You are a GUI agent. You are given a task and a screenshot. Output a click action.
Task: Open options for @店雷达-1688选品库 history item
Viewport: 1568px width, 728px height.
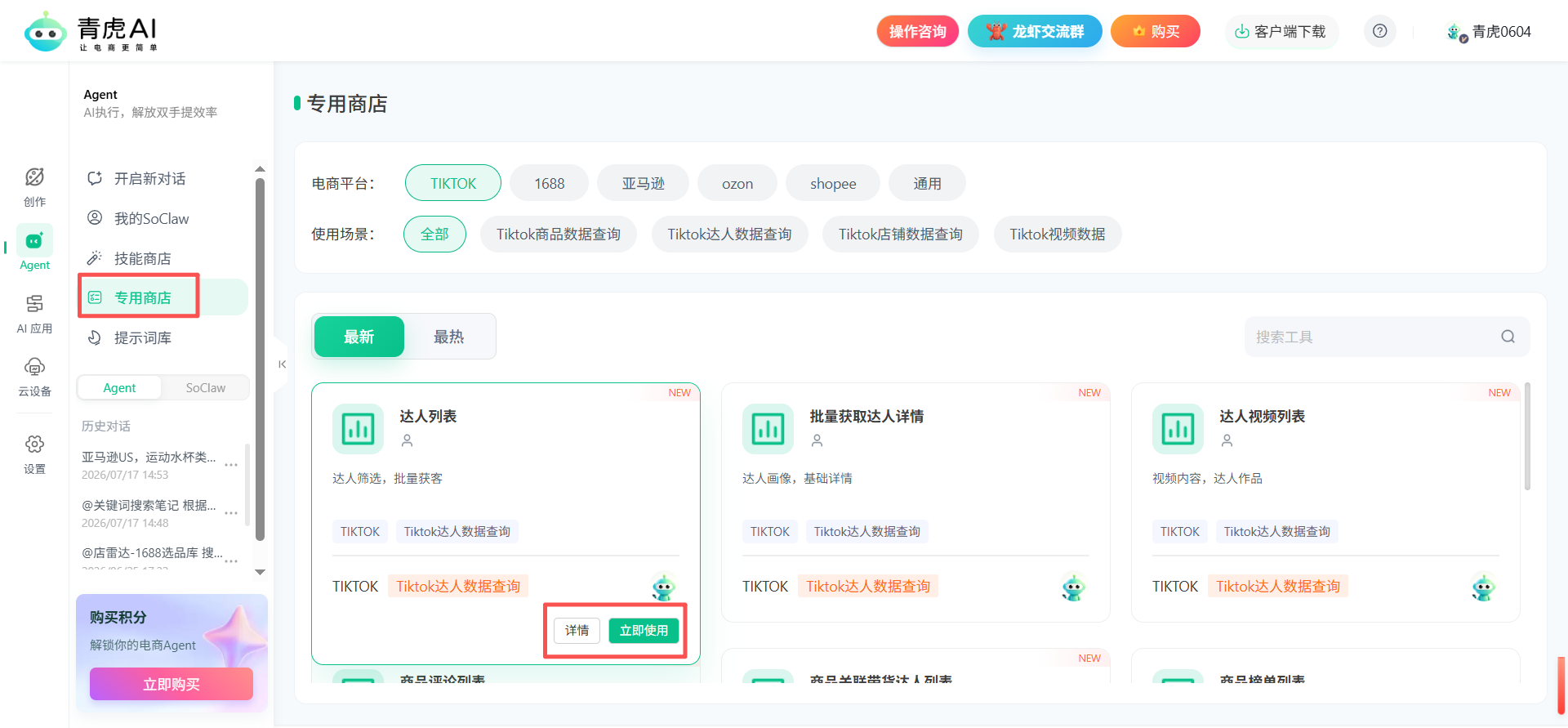[231, 561]
